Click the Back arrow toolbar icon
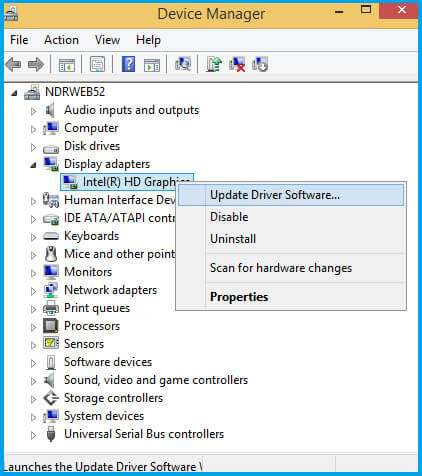 (x=13, y=64)
